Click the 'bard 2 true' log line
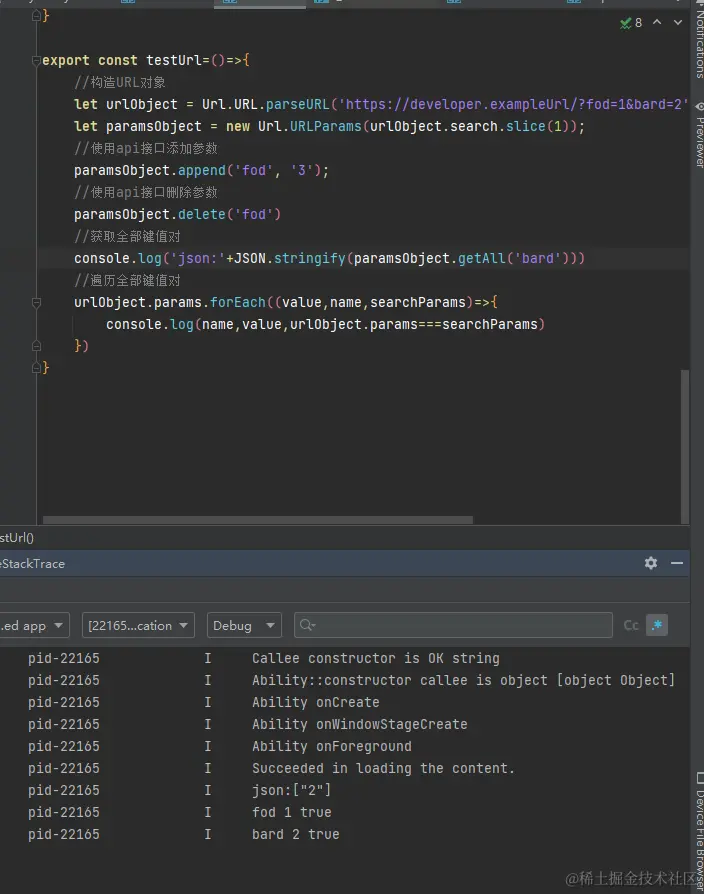704x894 pixels. coord(295,834)
